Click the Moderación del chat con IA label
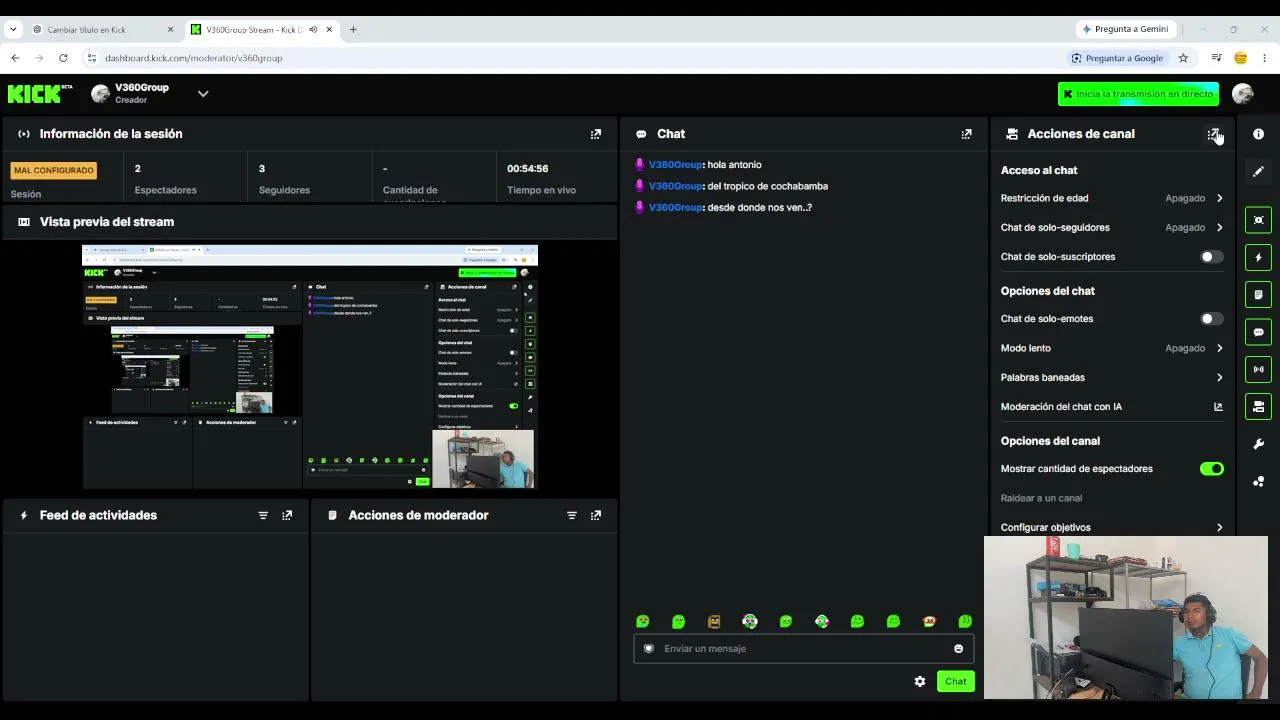The width and height of the screenshot is (1280, 720). click(x=1061, y=407)
